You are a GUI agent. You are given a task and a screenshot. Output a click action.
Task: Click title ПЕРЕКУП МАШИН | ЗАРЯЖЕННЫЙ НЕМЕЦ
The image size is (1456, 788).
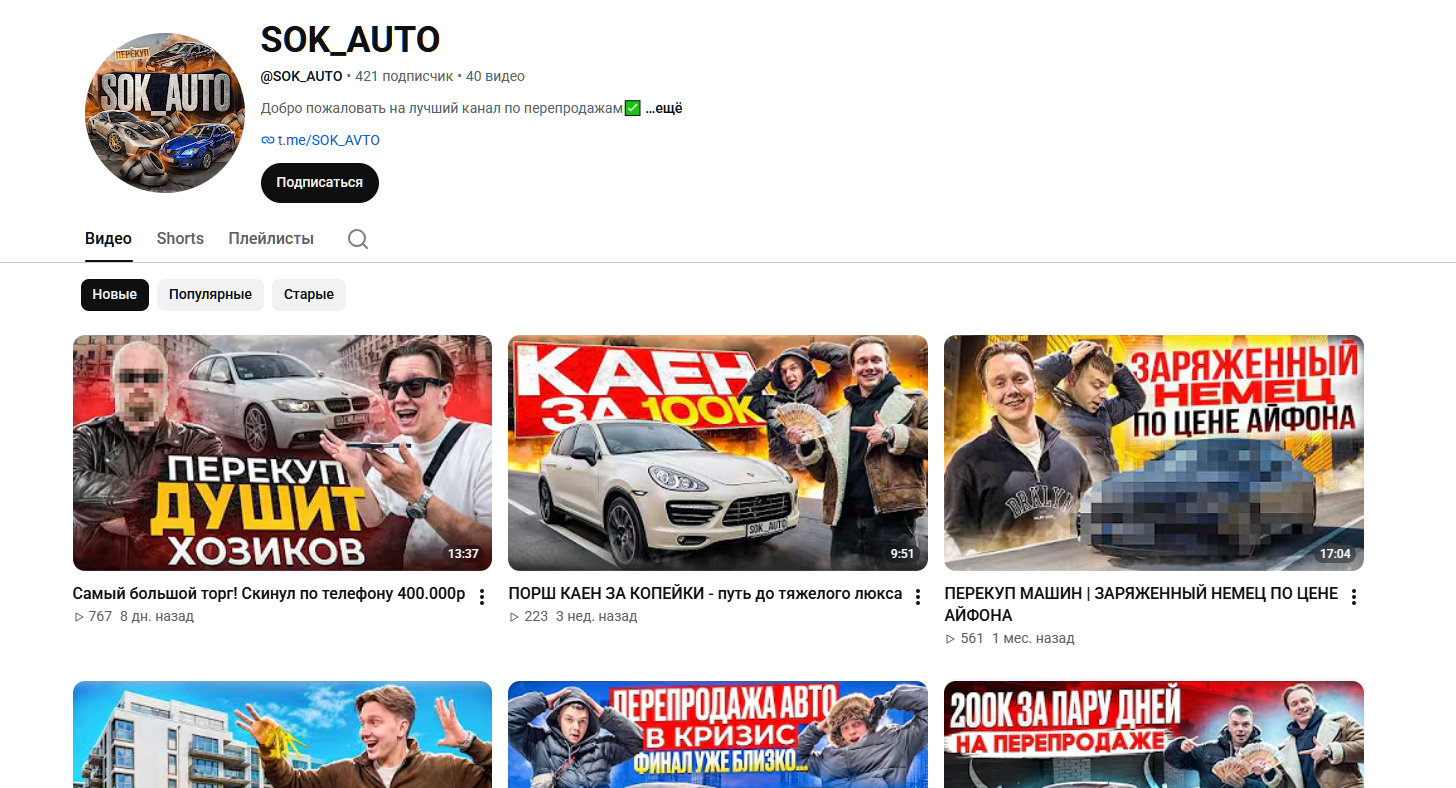coord(1141,604)
